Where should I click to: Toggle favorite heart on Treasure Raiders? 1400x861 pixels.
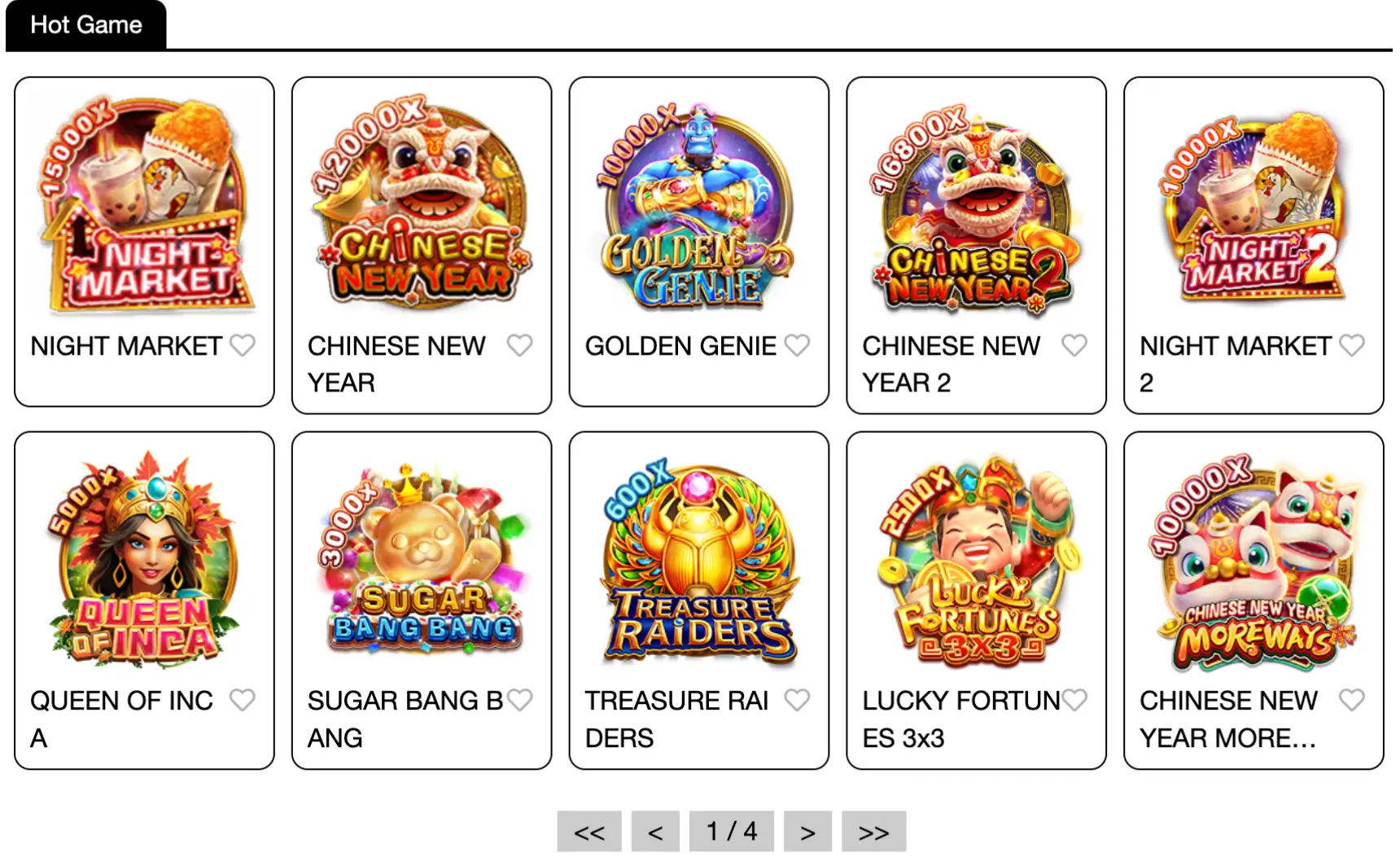tap(797, 700)
